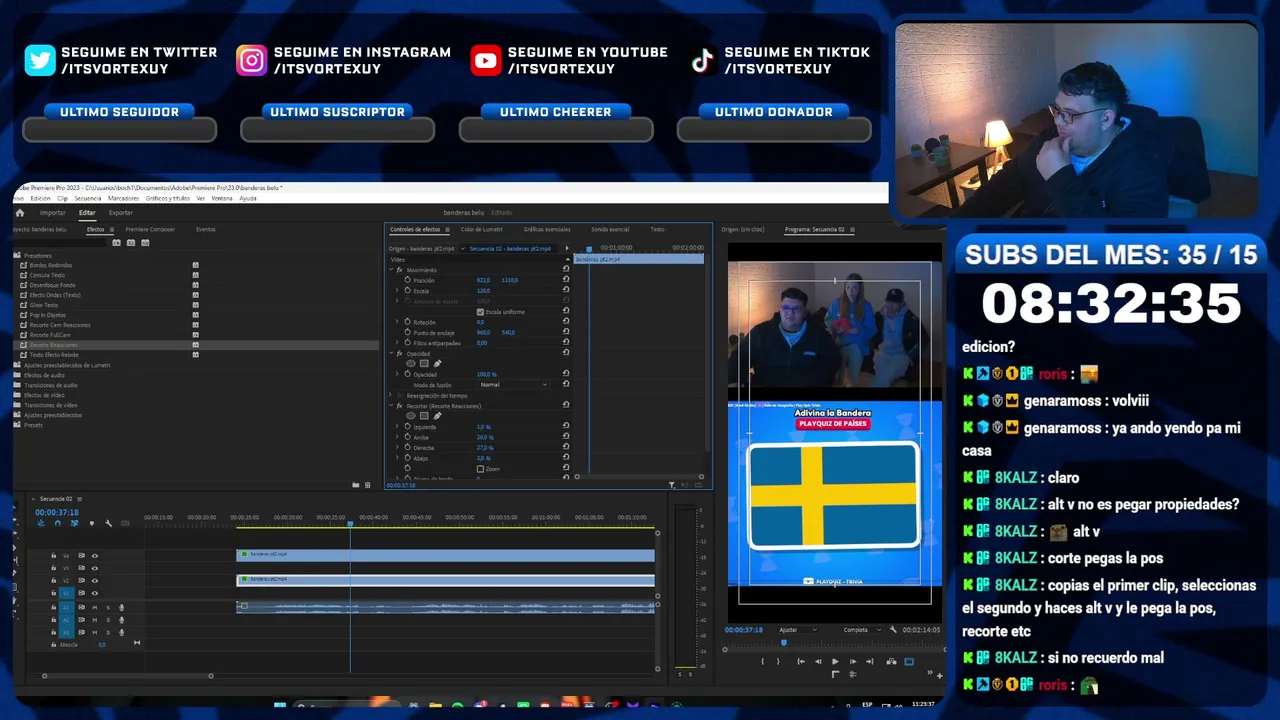Collapse the Opacidad effect group
The width and height of the screenshot is (1280, 720).
[391, 353]
